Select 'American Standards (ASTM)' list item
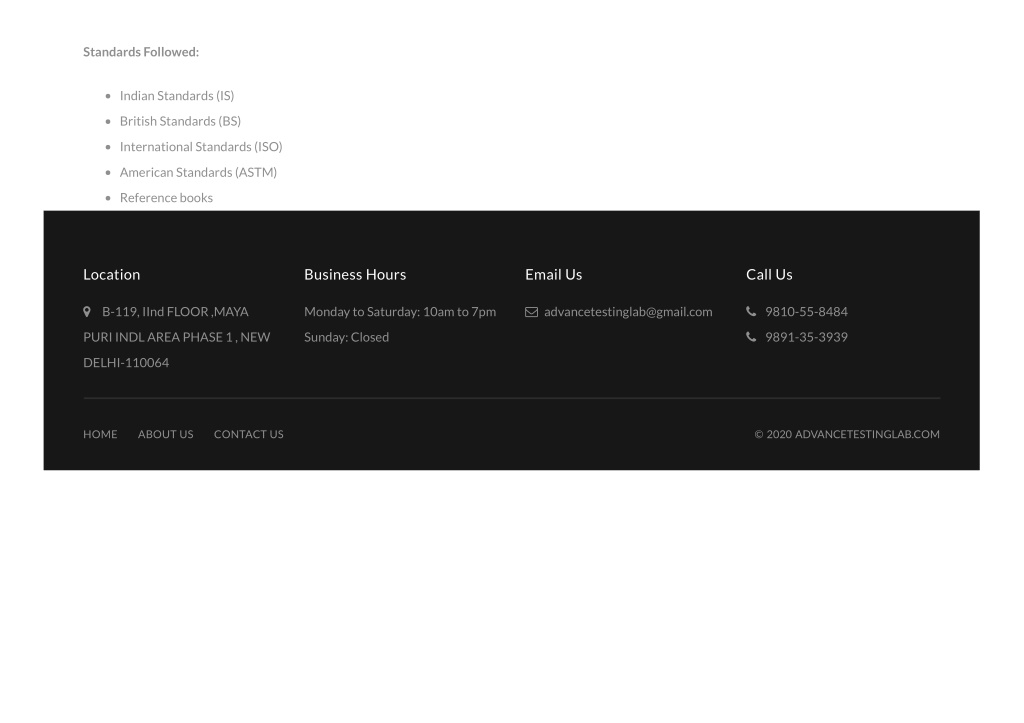 tap(199, 172)
